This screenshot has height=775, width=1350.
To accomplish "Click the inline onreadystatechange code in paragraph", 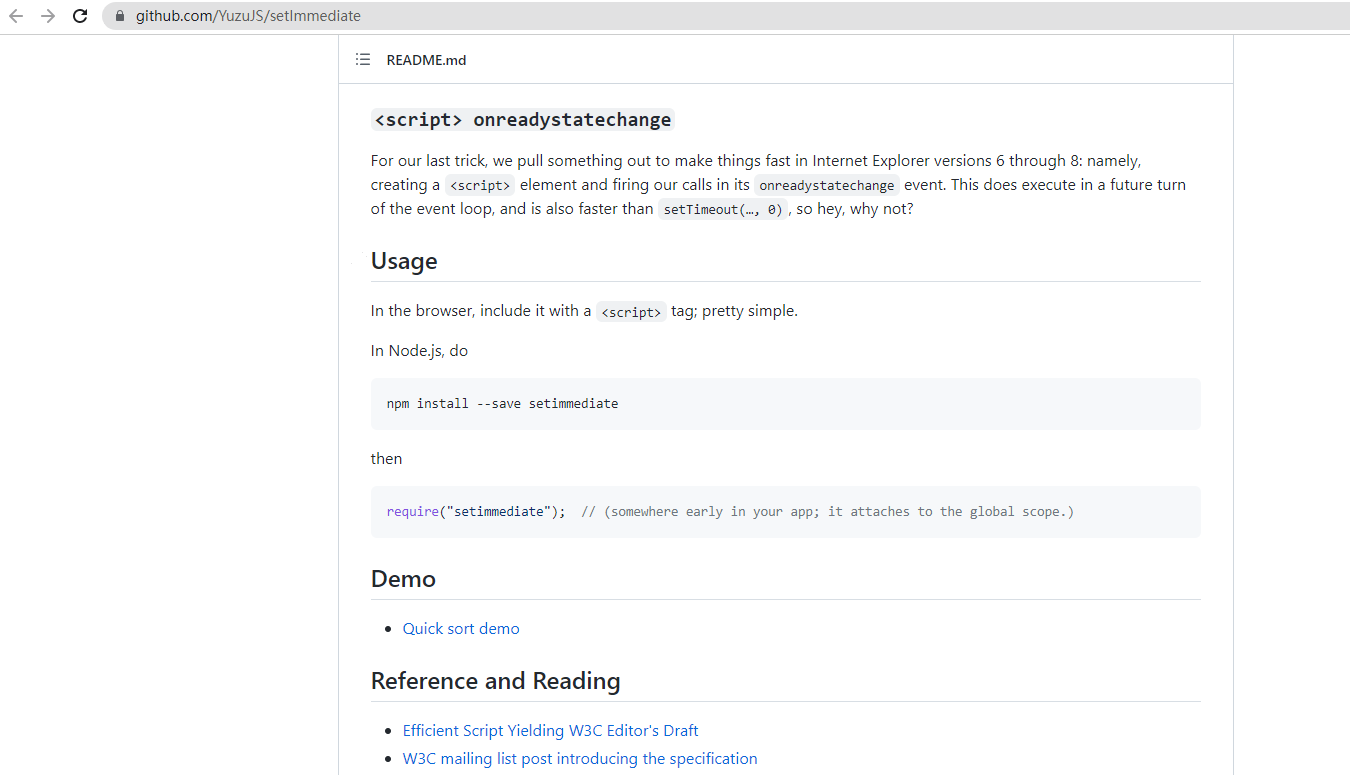I will click(826, 186).
